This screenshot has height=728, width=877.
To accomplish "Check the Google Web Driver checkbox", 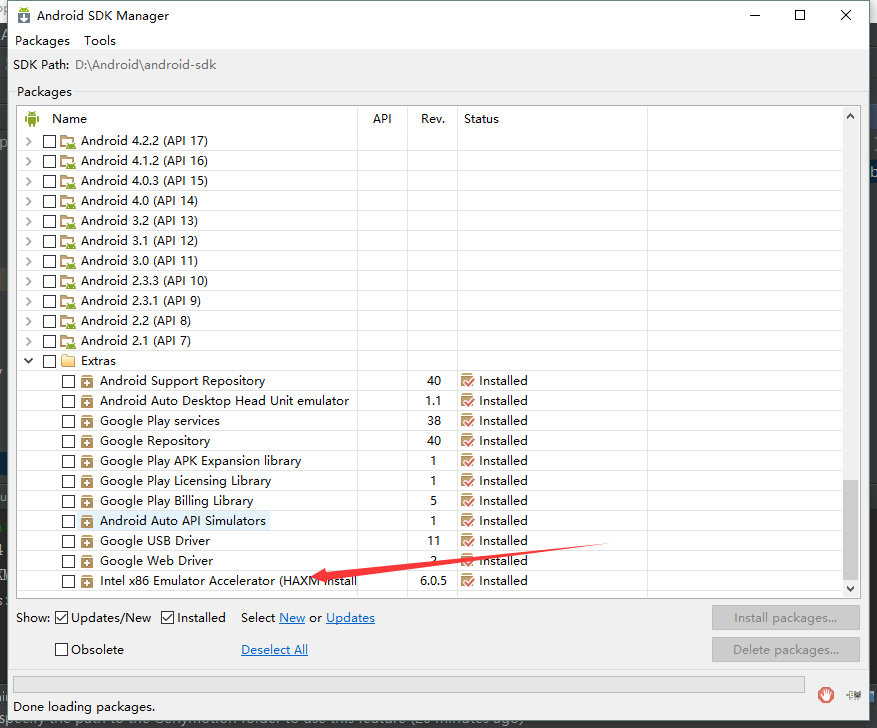I will coord(68,561).
